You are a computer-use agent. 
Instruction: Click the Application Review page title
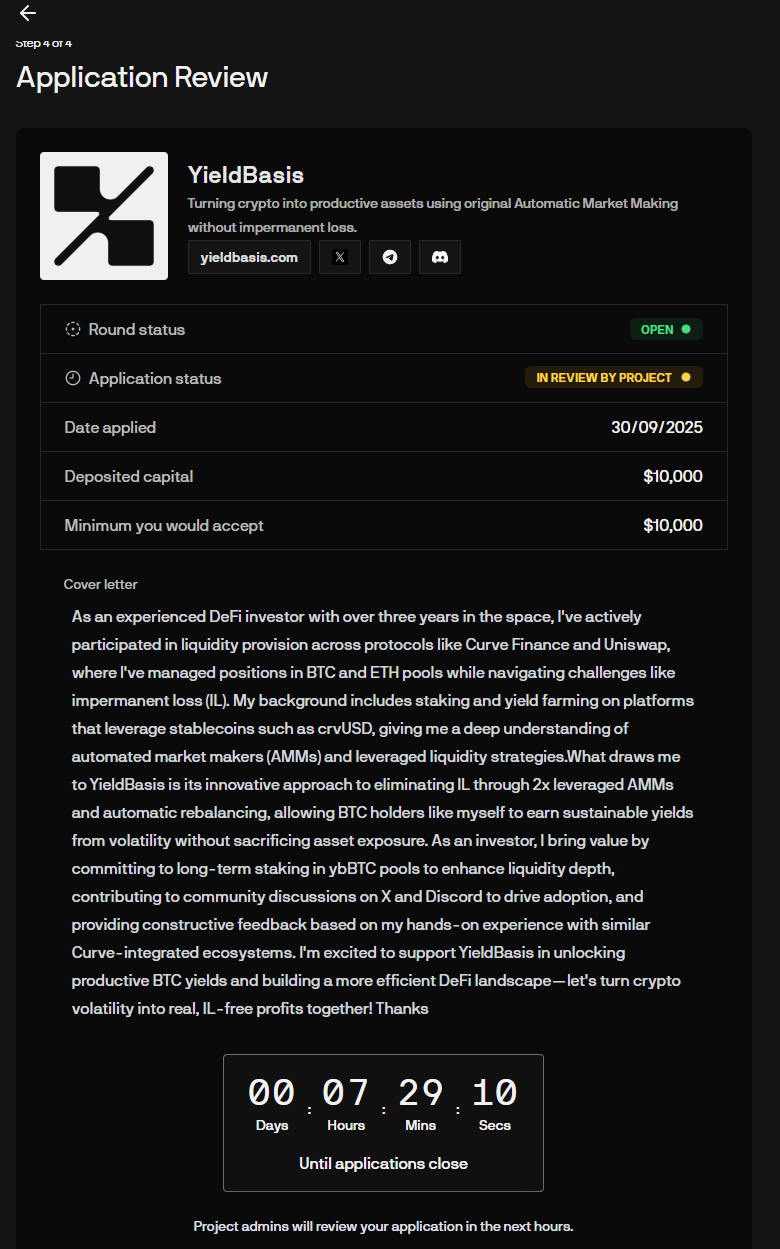click(x=142, y=77)
